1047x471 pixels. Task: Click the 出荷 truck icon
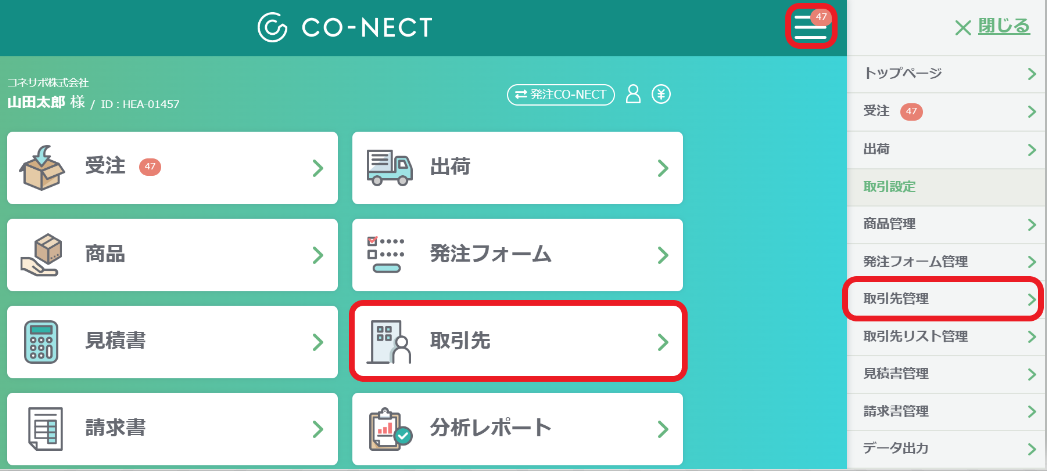point(390,167)
